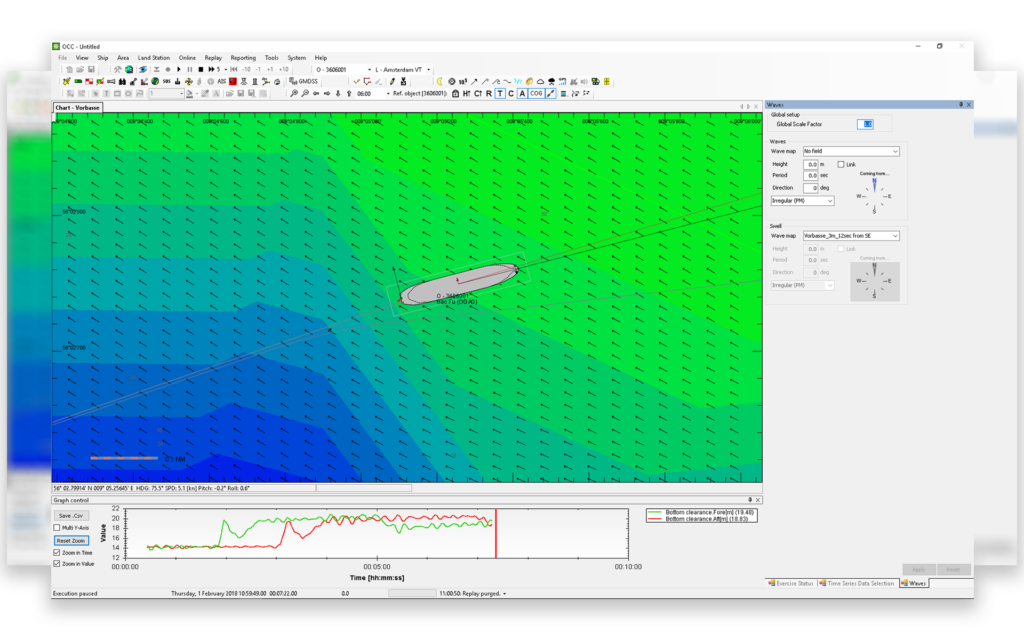Click the weather cloud icon in the toolbar
Image resolution: width=1024 pixels, height=640 pixels.
tap(539, 81)
